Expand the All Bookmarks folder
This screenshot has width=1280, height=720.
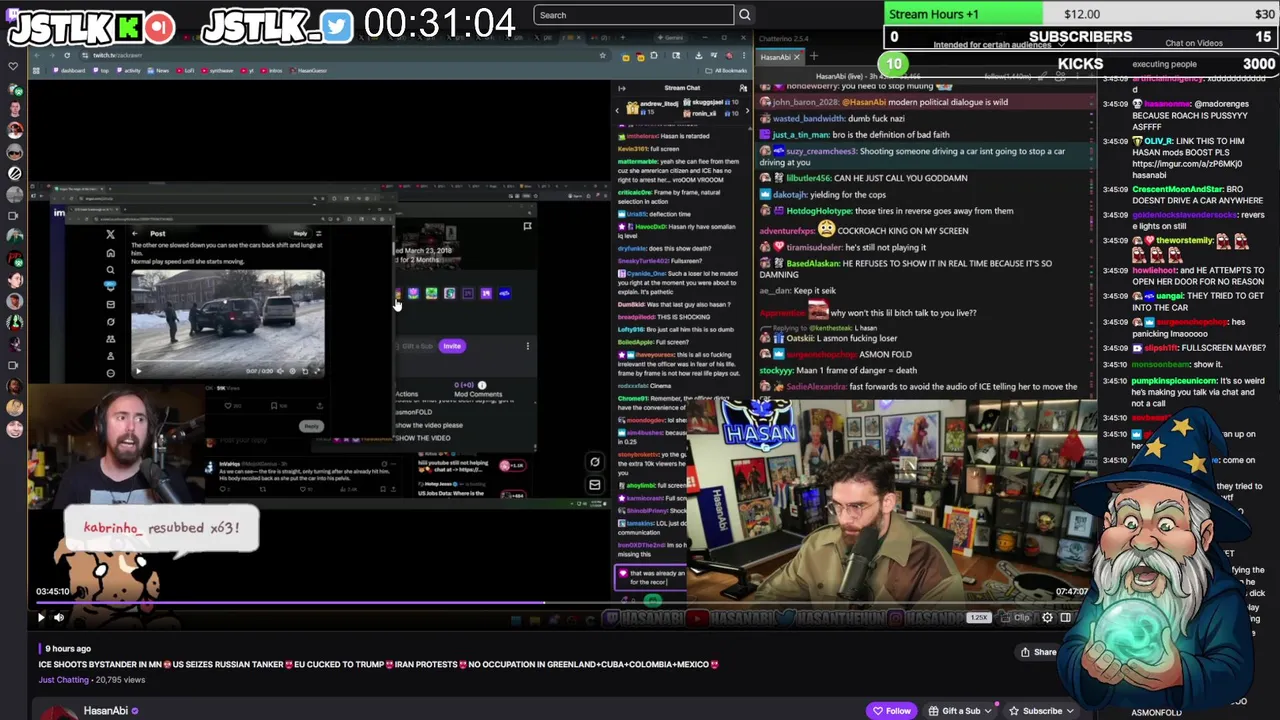pos(726,71)
